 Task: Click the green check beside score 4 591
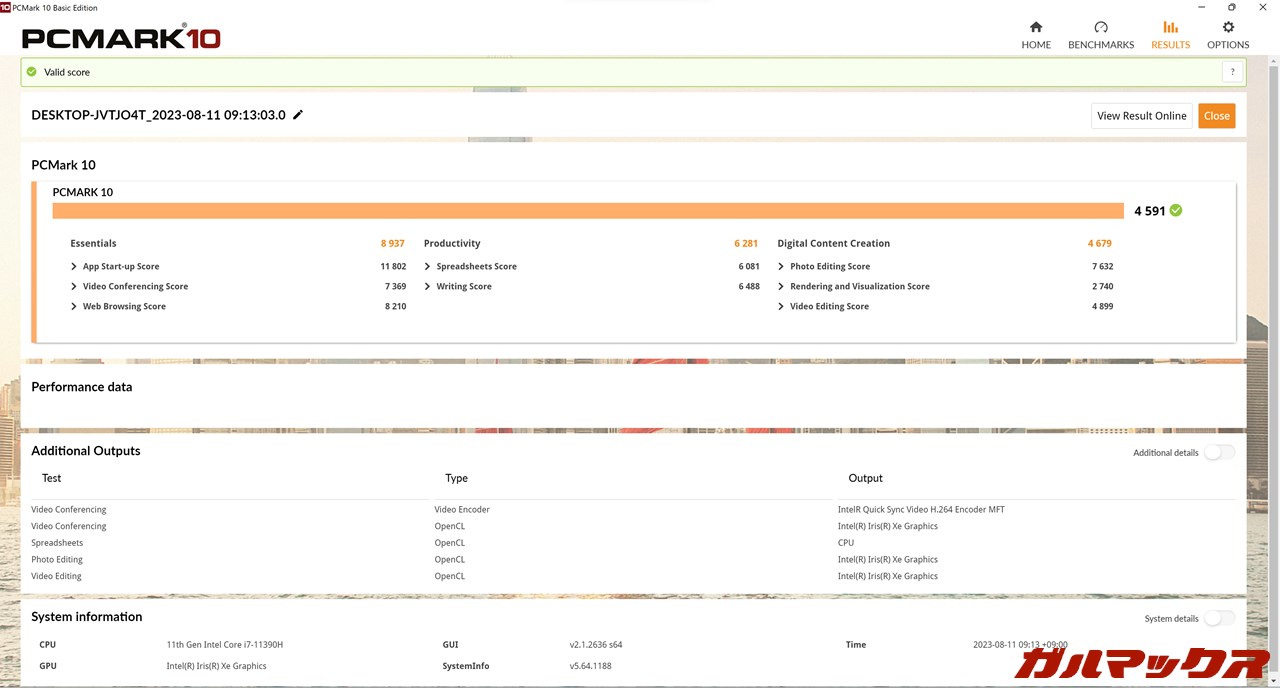tap(1176, 210)
